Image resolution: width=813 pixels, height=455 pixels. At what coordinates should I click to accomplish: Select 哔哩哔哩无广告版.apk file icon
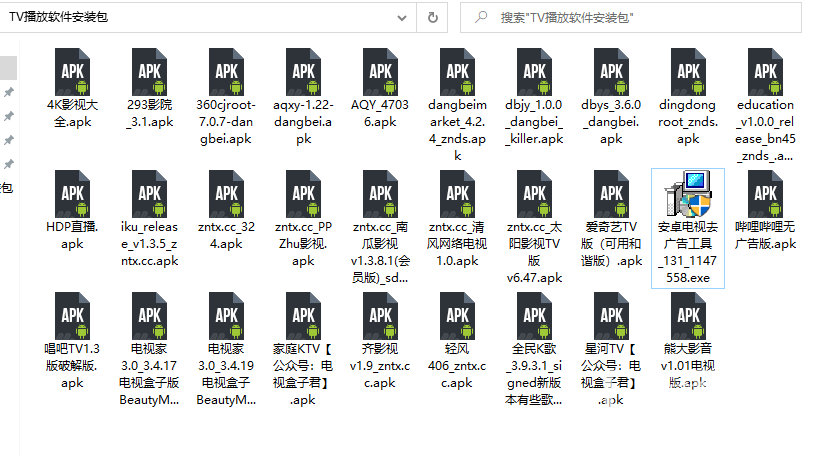765,194
